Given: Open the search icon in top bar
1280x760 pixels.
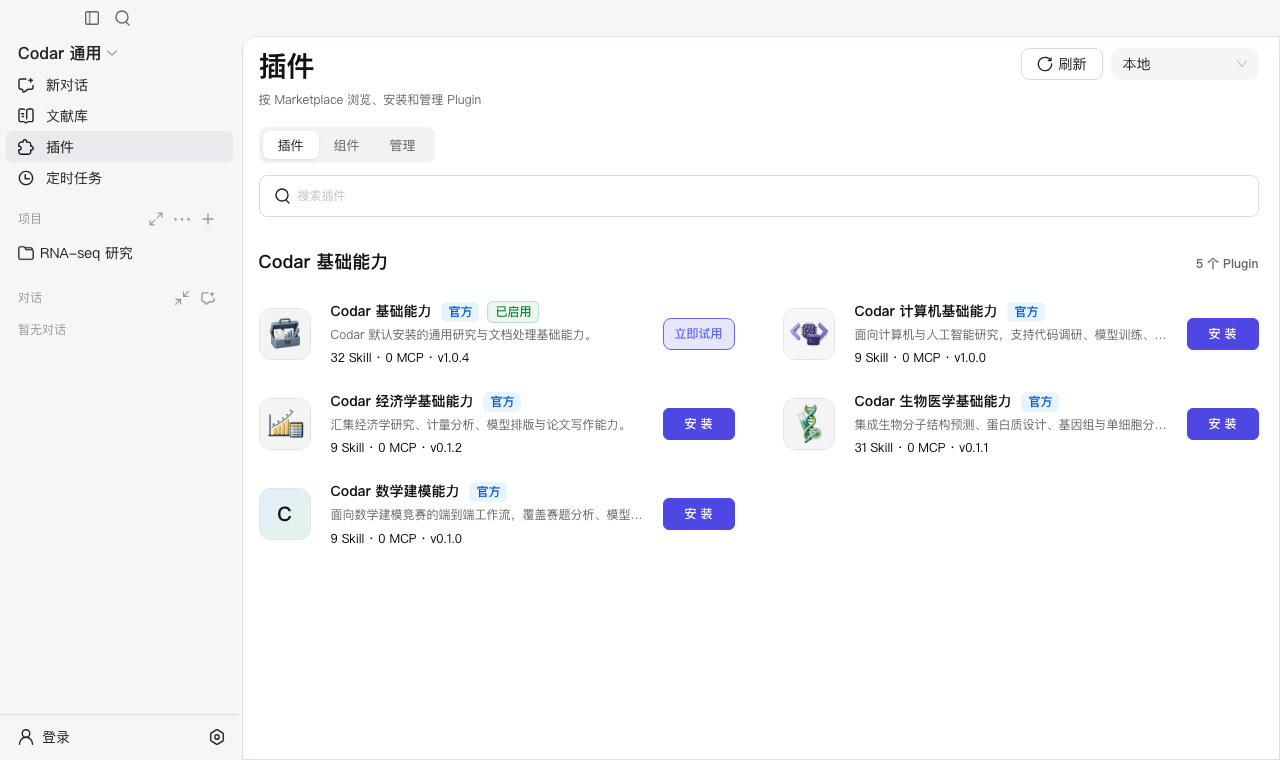Looking at the screenshot, I should (x=123, y=18).
